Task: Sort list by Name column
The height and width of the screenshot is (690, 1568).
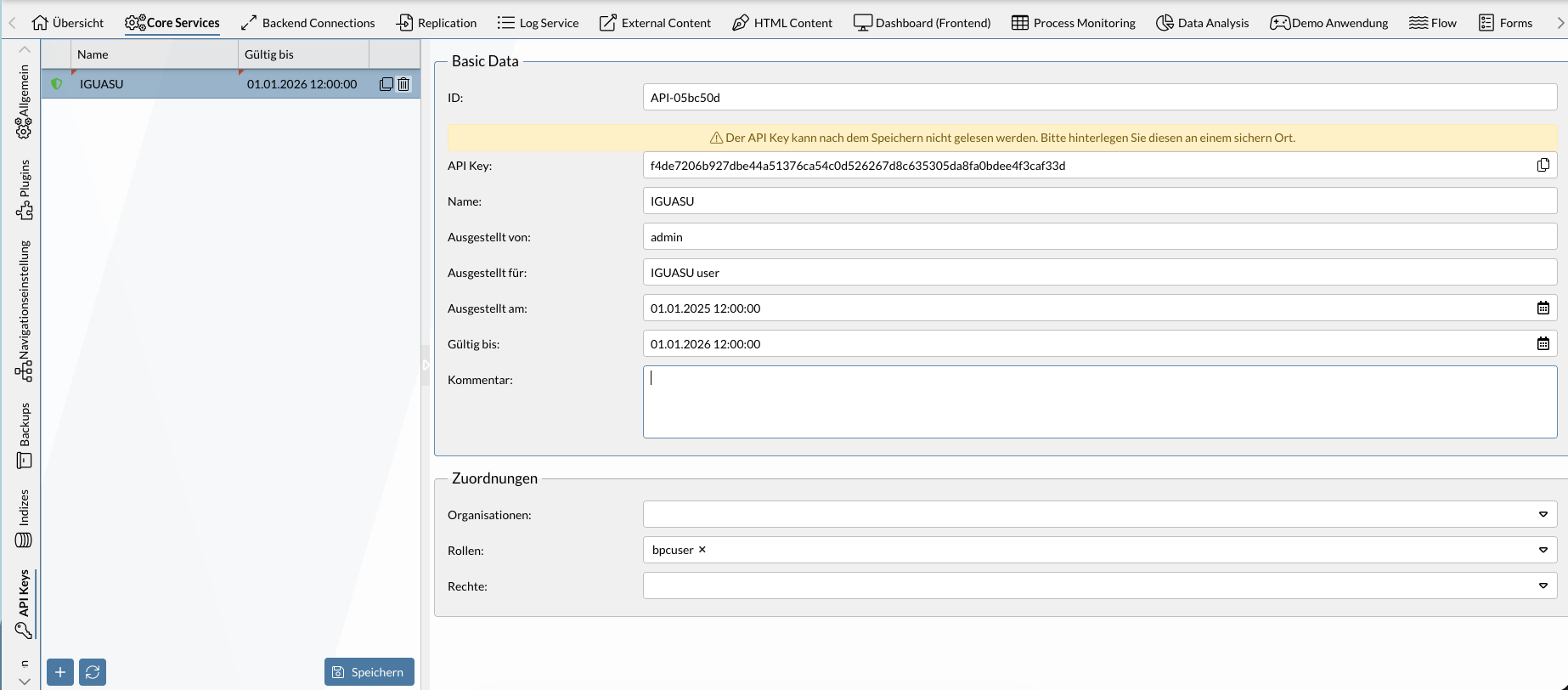Action: pos(155,54)
